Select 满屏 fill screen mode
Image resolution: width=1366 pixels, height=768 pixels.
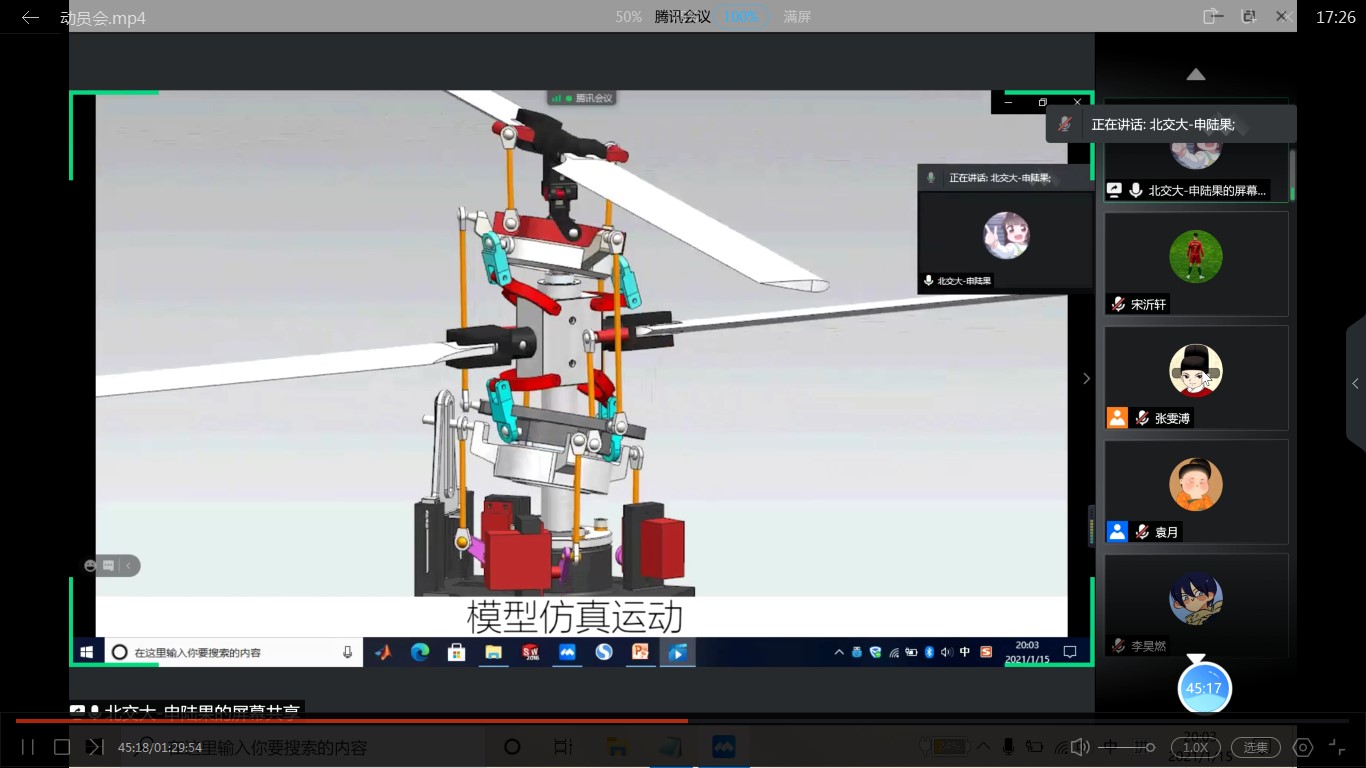pyautogui.click(x=797, y=17)
